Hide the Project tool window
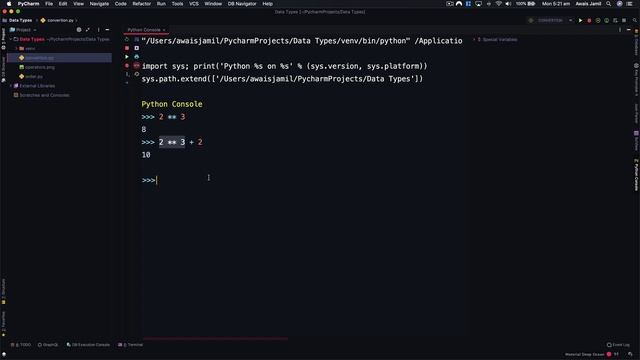 tap(107, 30)
